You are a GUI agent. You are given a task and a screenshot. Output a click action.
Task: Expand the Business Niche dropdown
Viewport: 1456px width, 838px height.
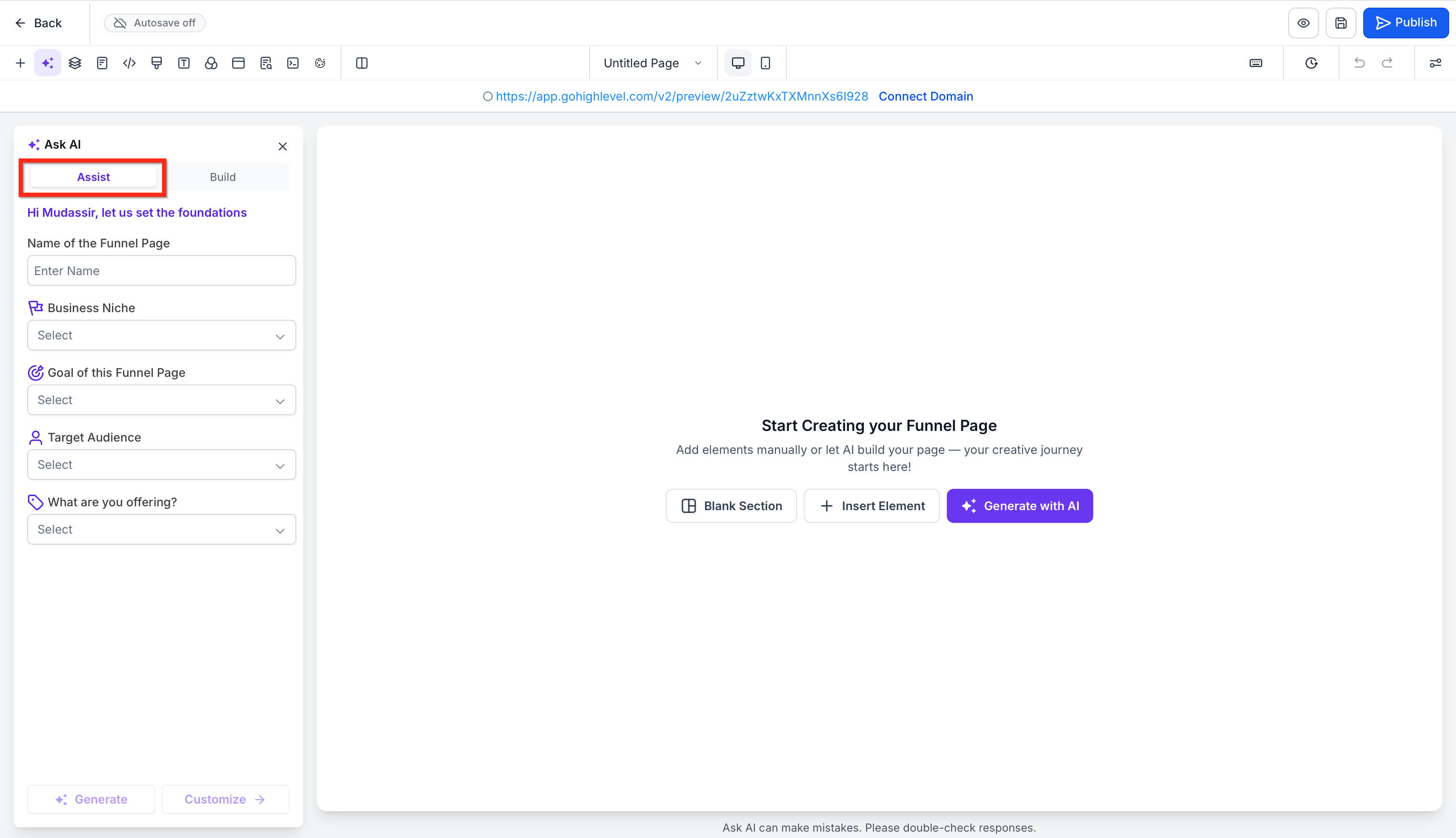point(161,336)
